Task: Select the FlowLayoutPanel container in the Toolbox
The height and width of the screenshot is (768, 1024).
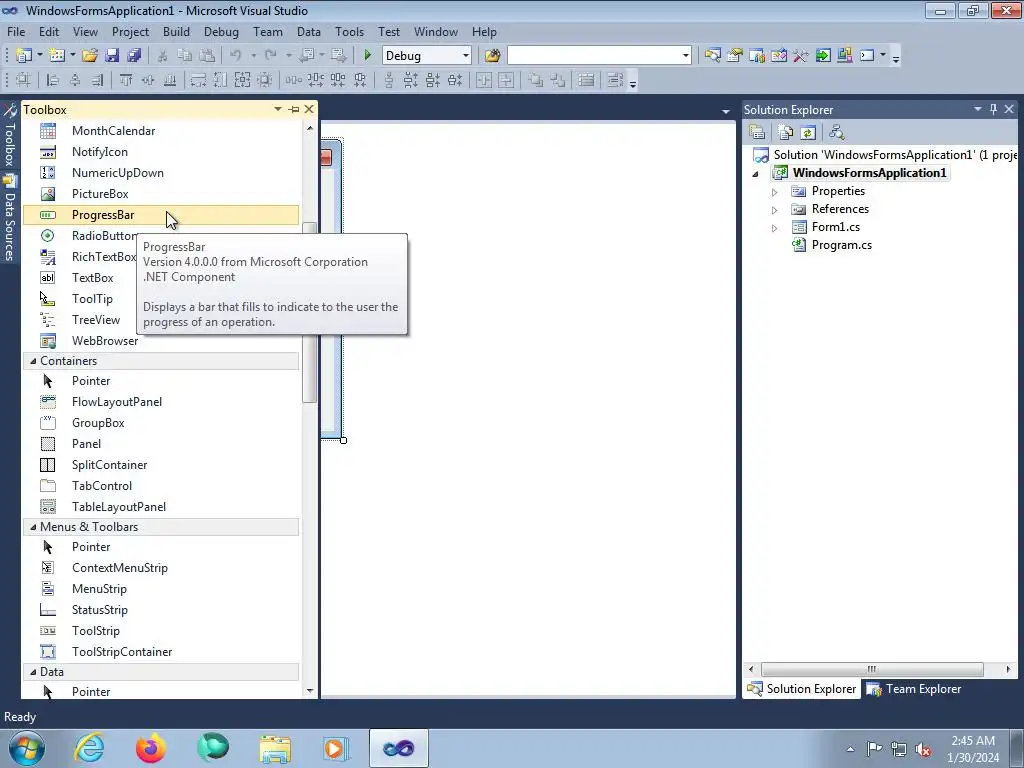Action: coord(161,402)
